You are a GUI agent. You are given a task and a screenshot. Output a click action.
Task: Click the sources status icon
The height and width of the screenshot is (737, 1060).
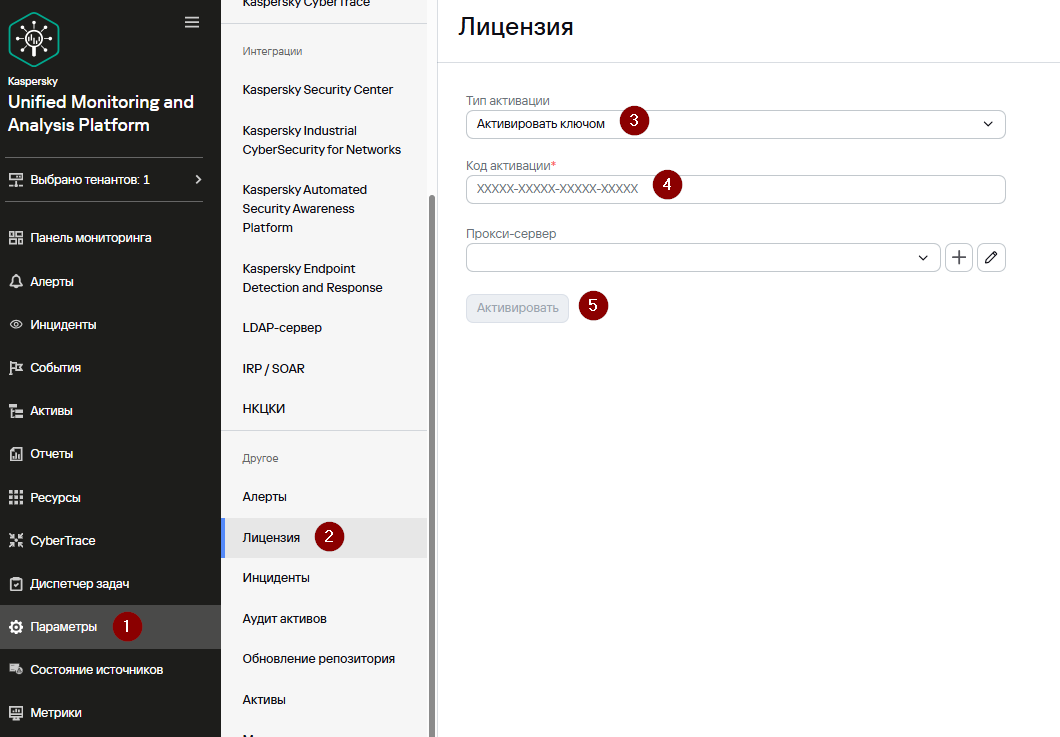pyautogui.click(x=16, y=669)
